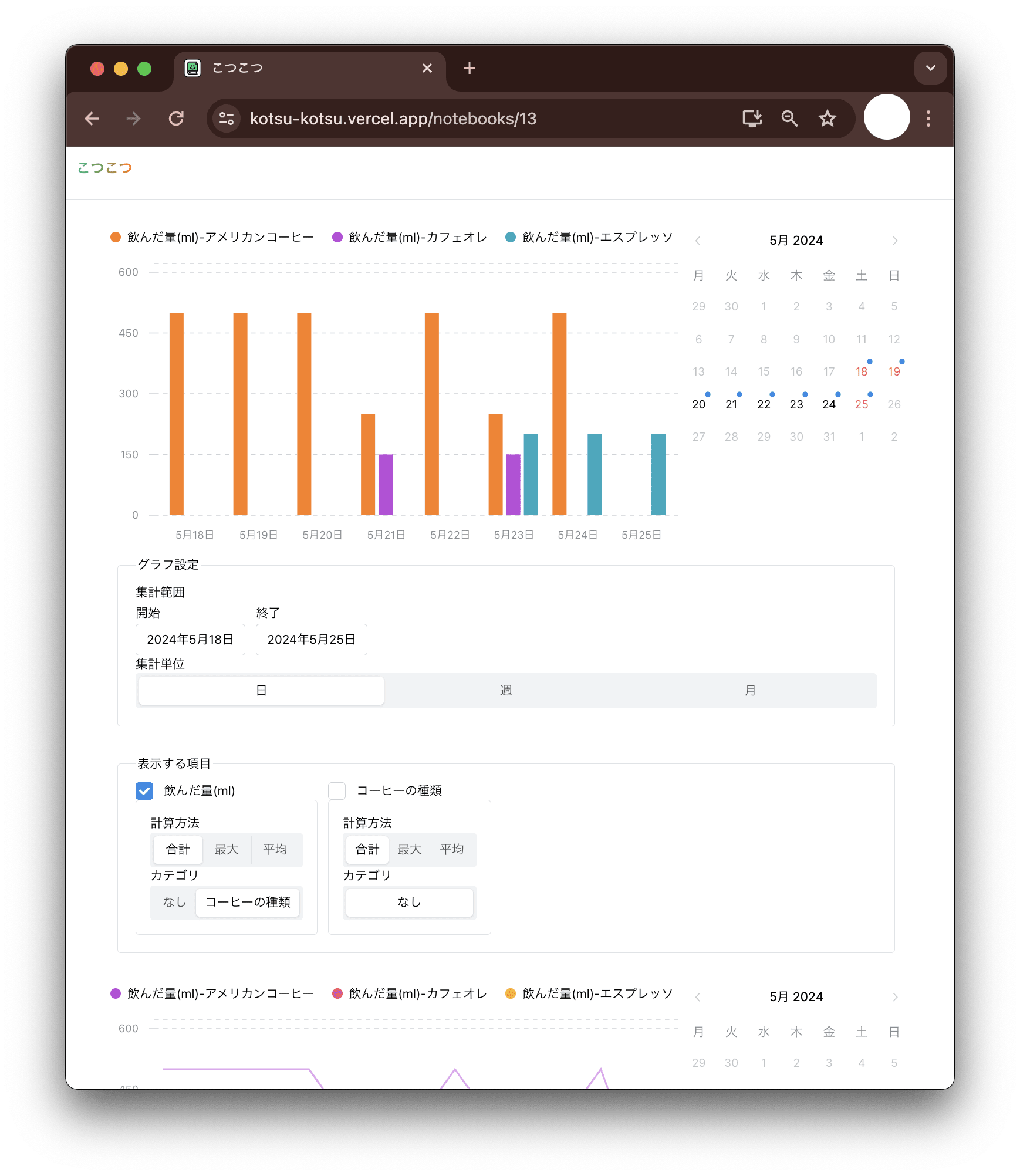Open the end date 2024年5月25日 picker
1020x1176 pixels.
click(311, 640)
